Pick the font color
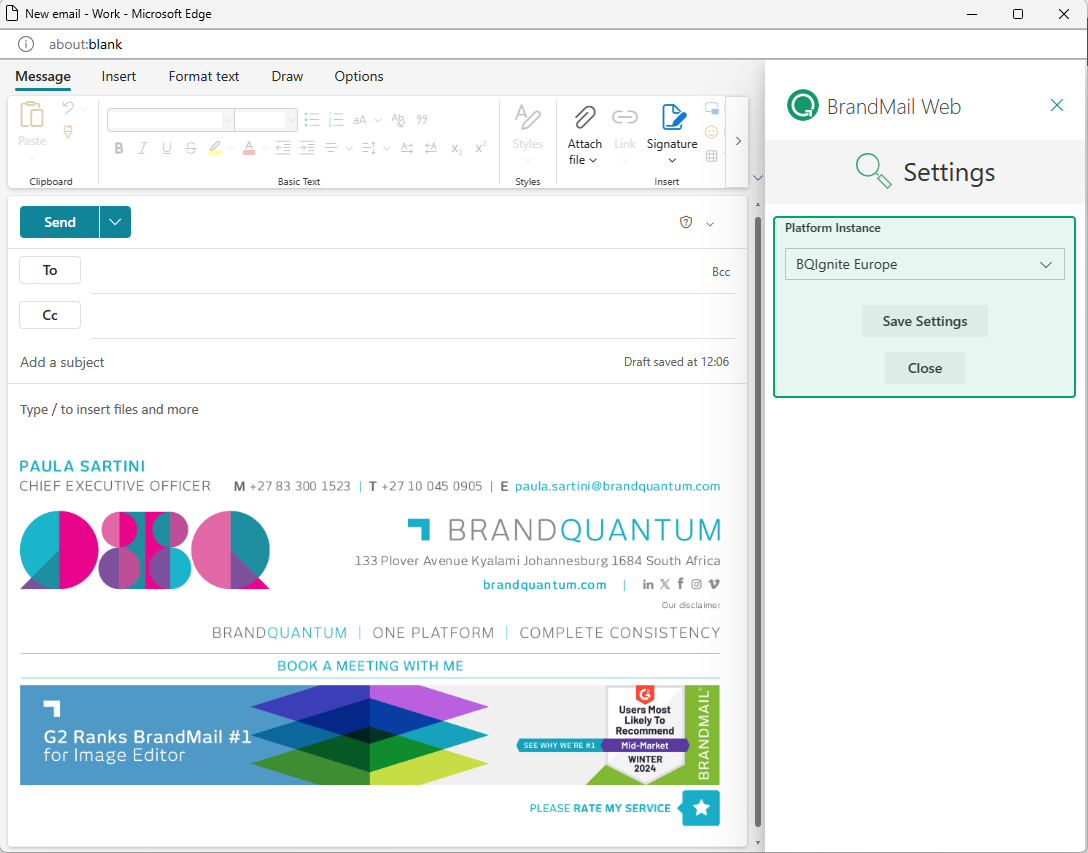This screenshot has width=1088, height=853. (248, 148)
